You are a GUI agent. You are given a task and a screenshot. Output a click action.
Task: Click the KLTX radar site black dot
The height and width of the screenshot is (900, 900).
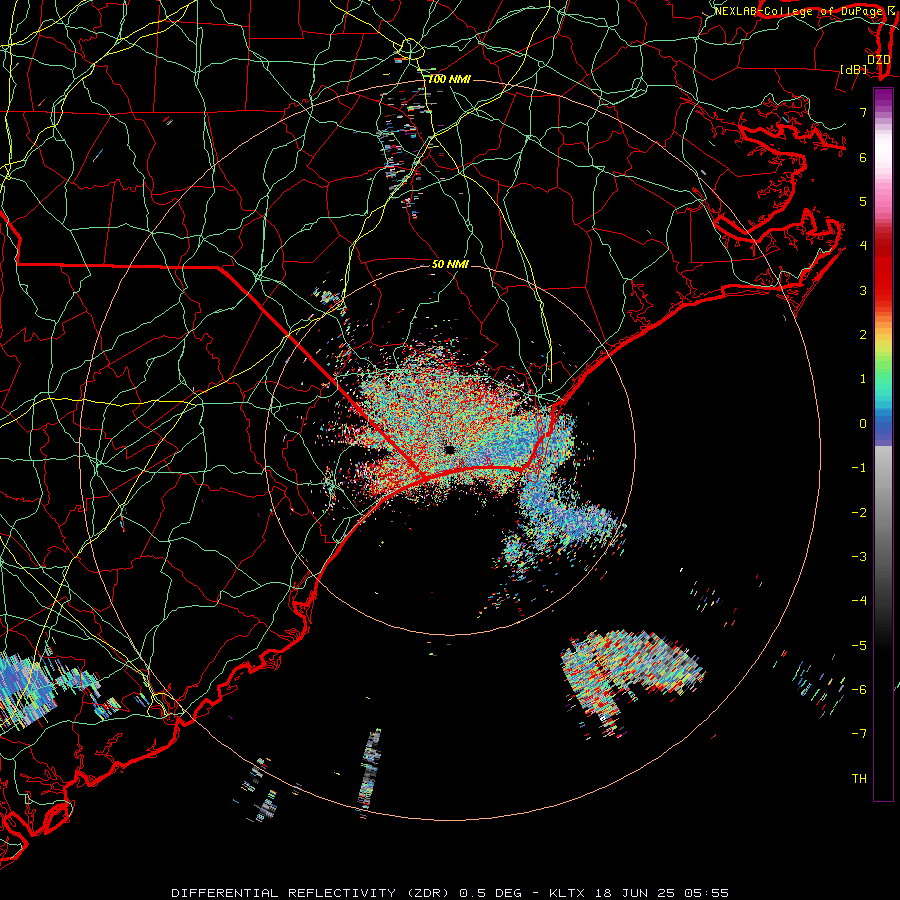449,450
